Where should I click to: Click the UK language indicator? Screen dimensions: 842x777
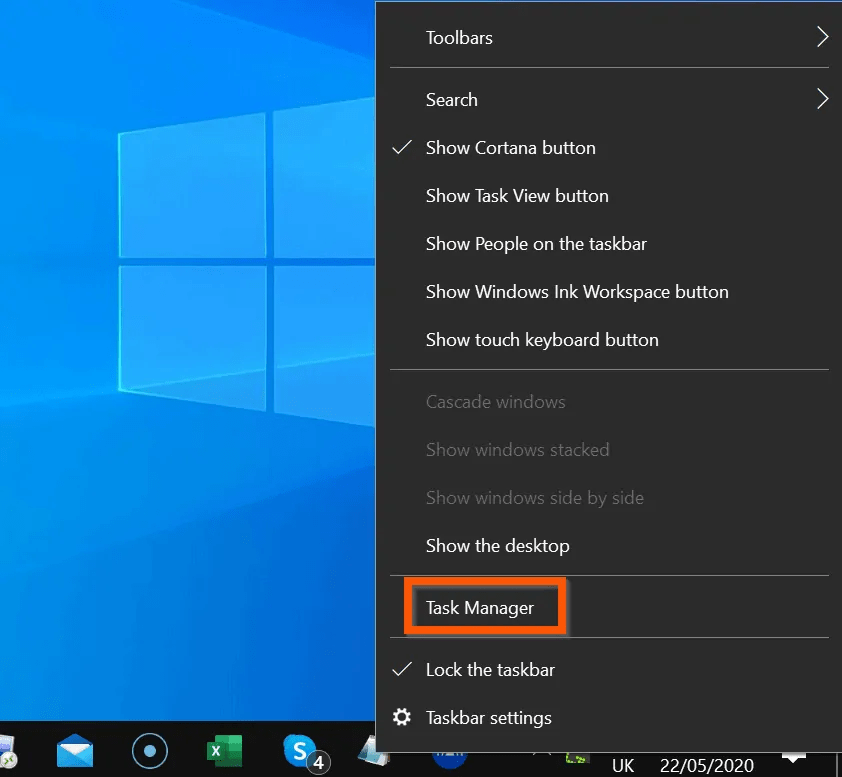pos(622,764)
